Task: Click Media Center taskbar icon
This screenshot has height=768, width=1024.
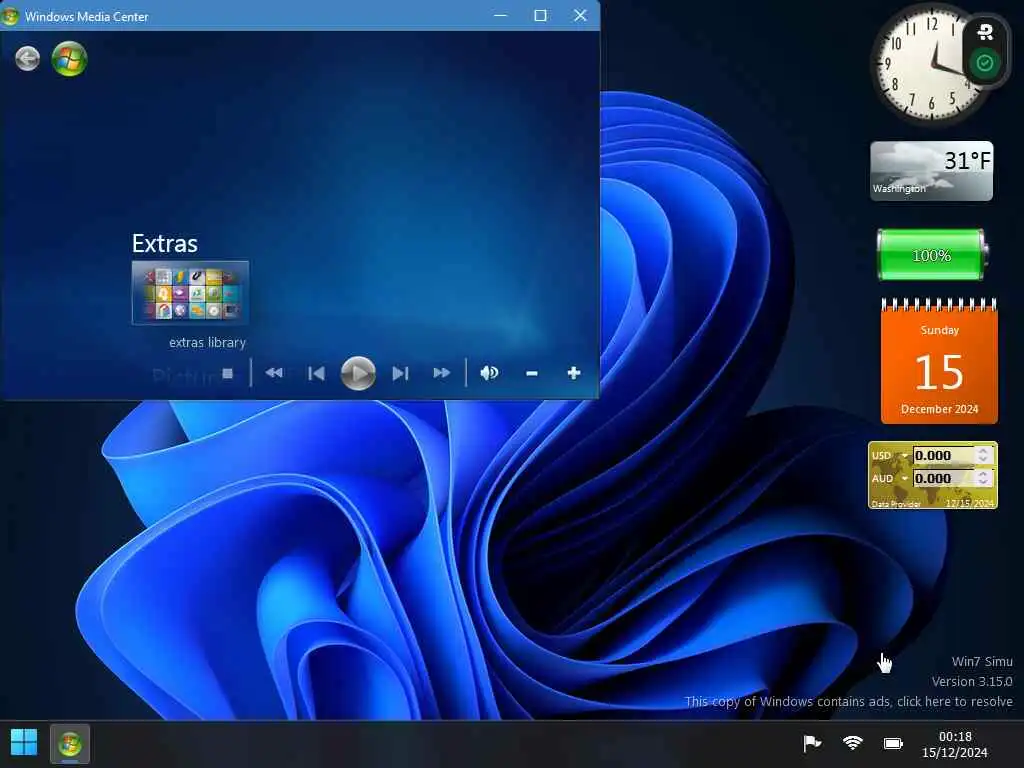Action: tap(70, 744)
